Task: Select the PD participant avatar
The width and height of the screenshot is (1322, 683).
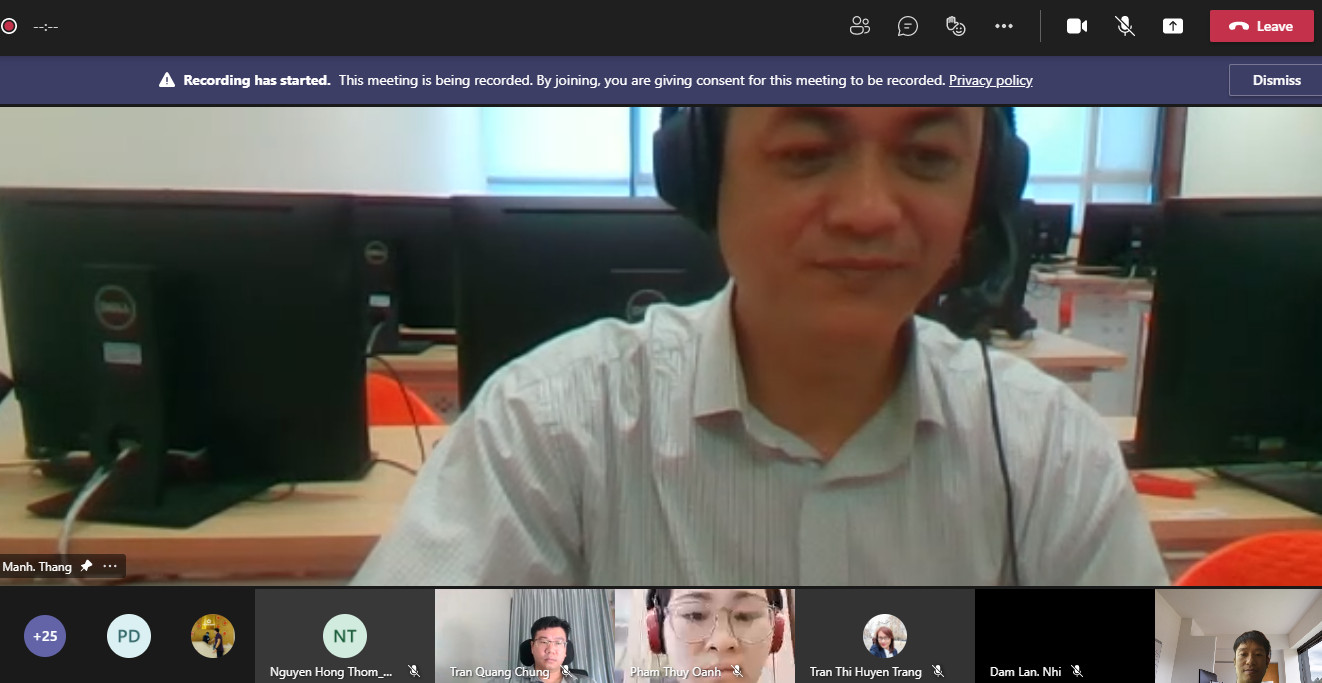Action: [x=129, y=636]
